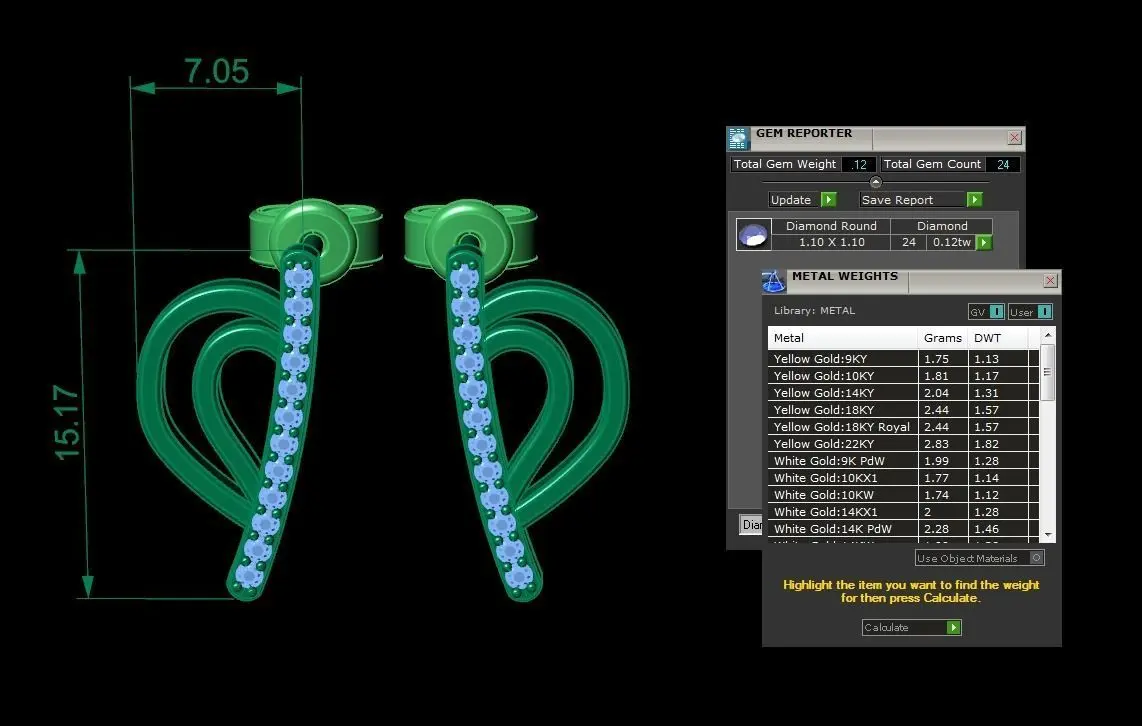Toggle the User library switch
The image size is (1142, 726).
coord(1044,312)
